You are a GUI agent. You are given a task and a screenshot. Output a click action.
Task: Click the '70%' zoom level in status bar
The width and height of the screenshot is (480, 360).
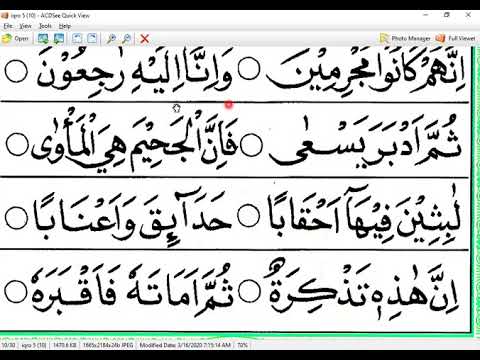pos(242,345)
